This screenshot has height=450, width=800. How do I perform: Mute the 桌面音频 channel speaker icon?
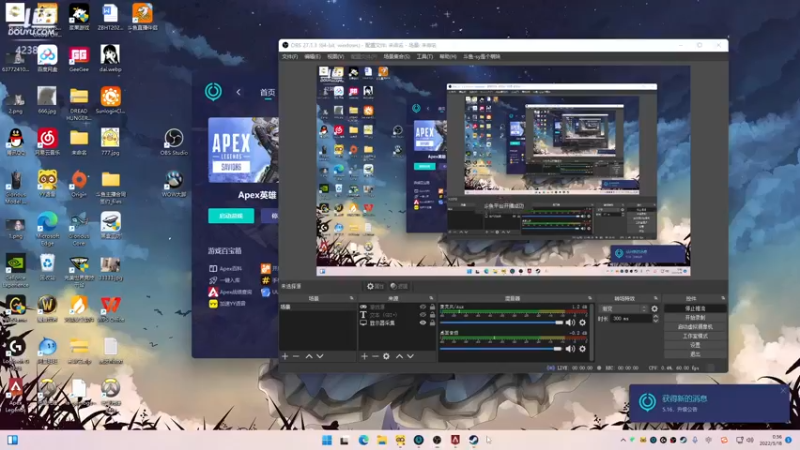(x=570, y=349)
